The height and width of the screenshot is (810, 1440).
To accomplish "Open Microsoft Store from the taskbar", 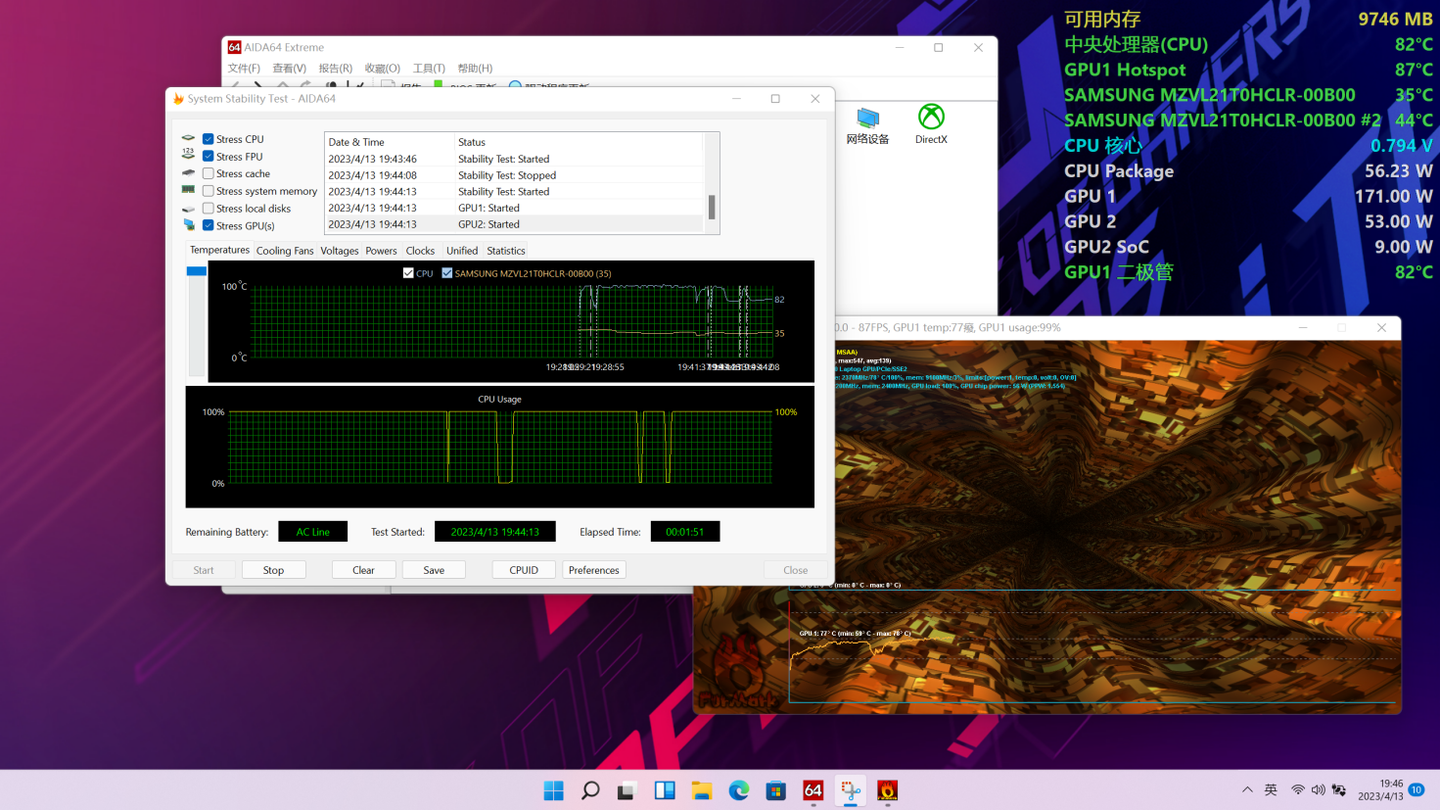I will (776, 791).
